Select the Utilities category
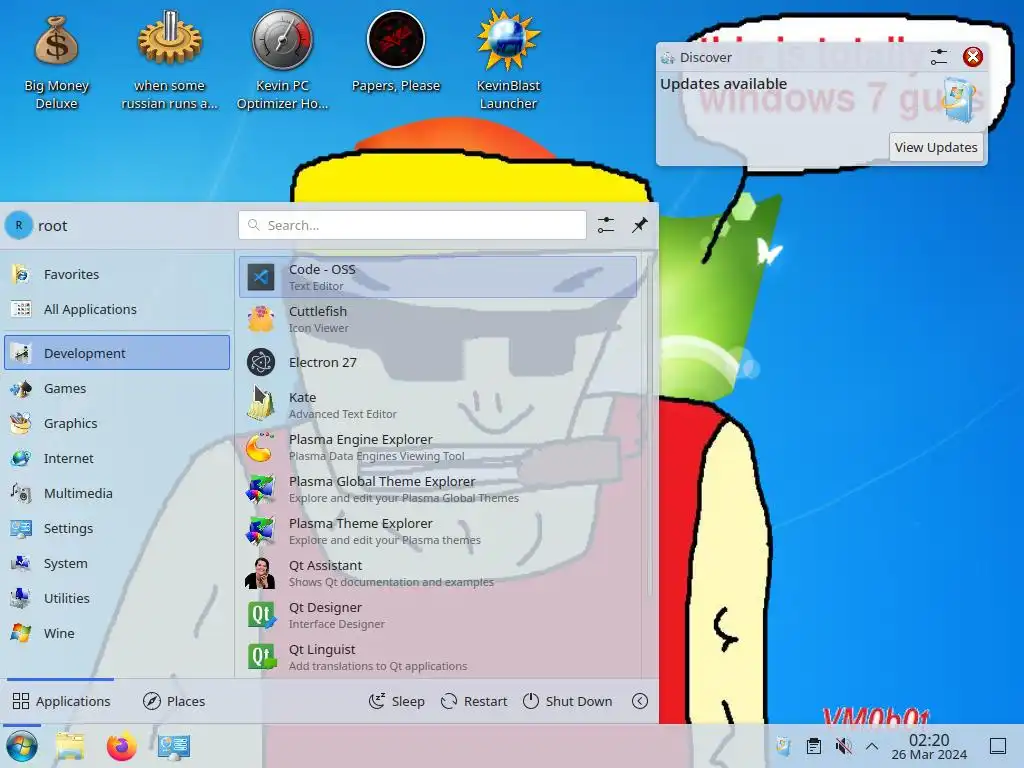The image size is (1024, 768). pos(118,598)
